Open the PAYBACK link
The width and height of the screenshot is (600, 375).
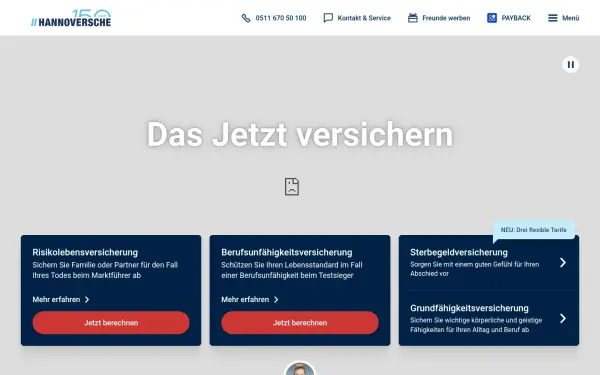(516, 18)
